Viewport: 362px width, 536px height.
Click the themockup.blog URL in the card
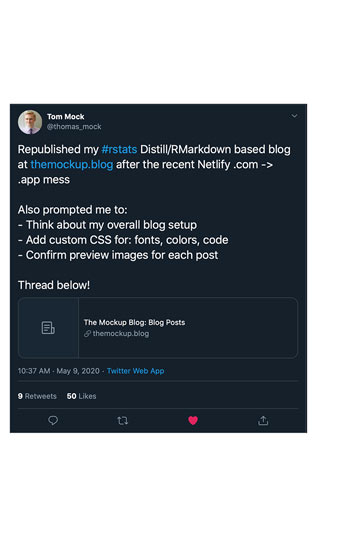click(x=121, y=333)
